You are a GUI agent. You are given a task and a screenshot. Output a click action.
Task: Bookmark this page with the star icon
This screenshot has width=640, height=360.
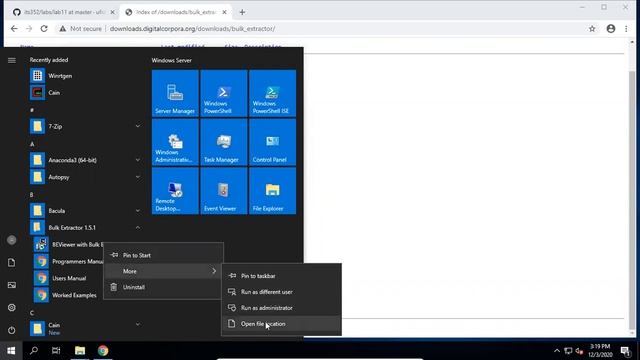pyautogui.click(x=592, y=29)
